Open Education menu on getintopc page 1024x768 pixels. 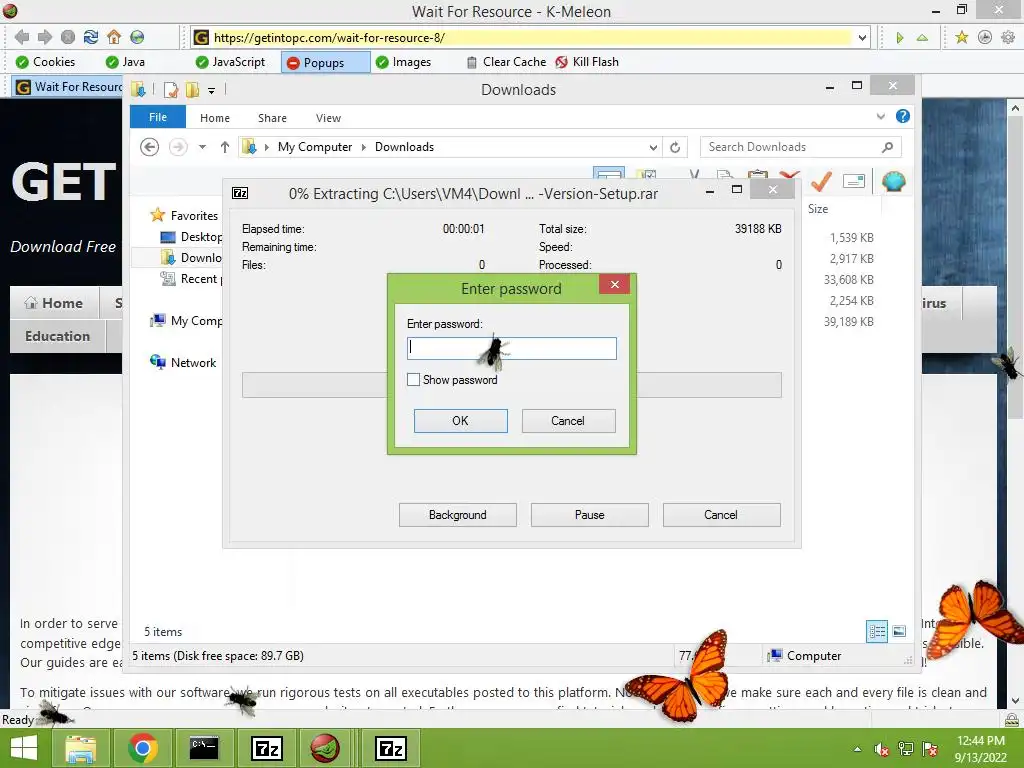point(57,336)
